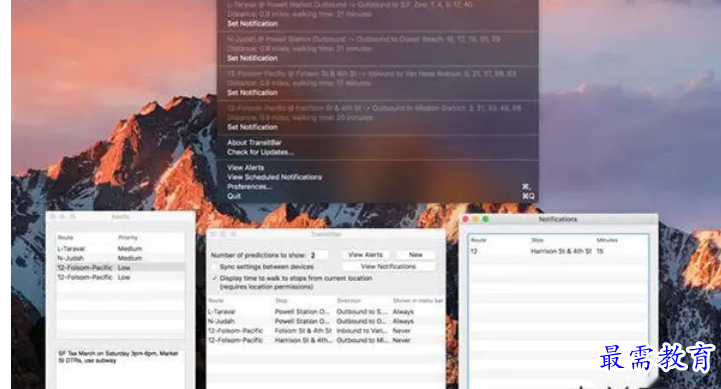721x389 pixels.
Task: Open About TransitBar from the menu
Action: pos(254,143)
